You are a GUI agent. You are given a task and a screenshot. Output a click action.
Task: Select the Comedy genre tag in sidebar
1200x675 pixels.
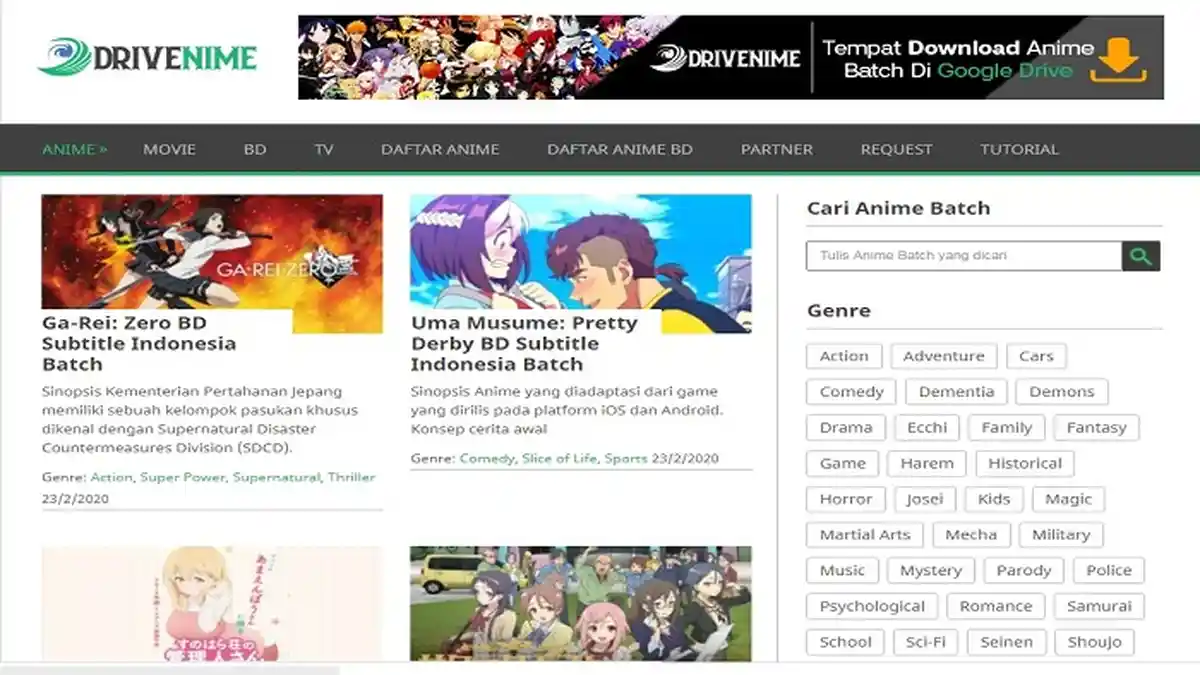[x=852, y=392]
